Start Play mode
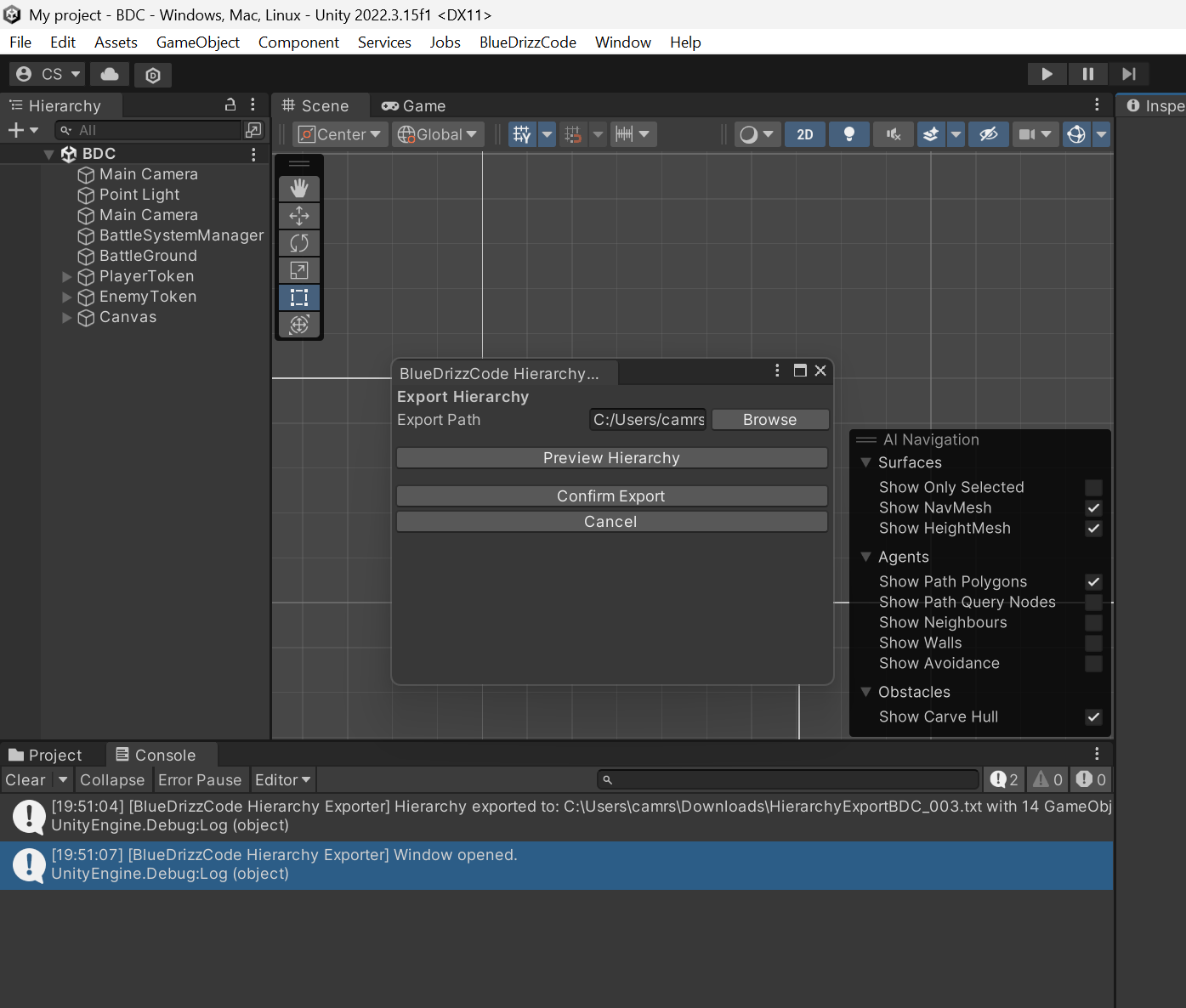The height and width of the screenshot is (1008, 1186). coord(1047,74)
